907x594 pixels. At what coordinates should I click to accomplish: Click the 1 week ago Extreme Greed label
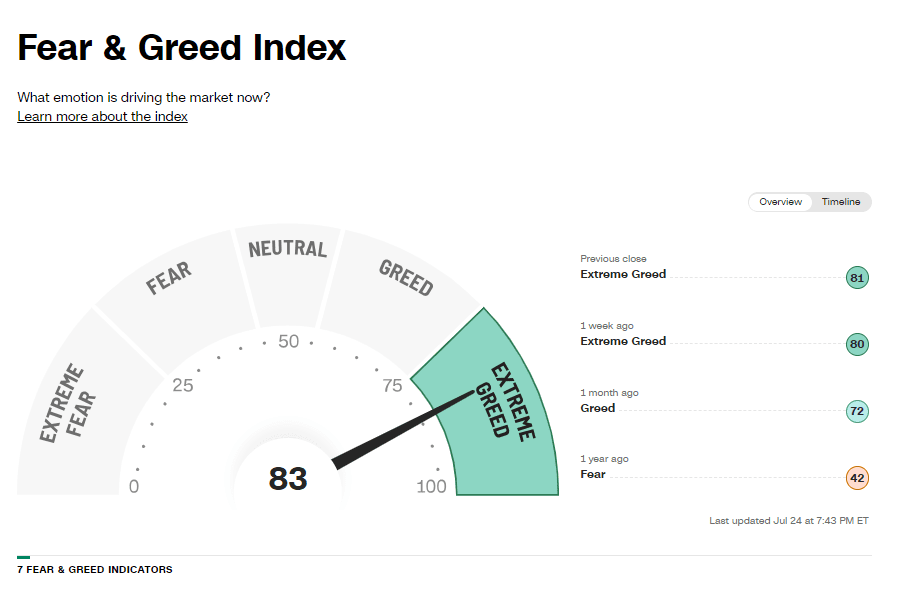623,341
